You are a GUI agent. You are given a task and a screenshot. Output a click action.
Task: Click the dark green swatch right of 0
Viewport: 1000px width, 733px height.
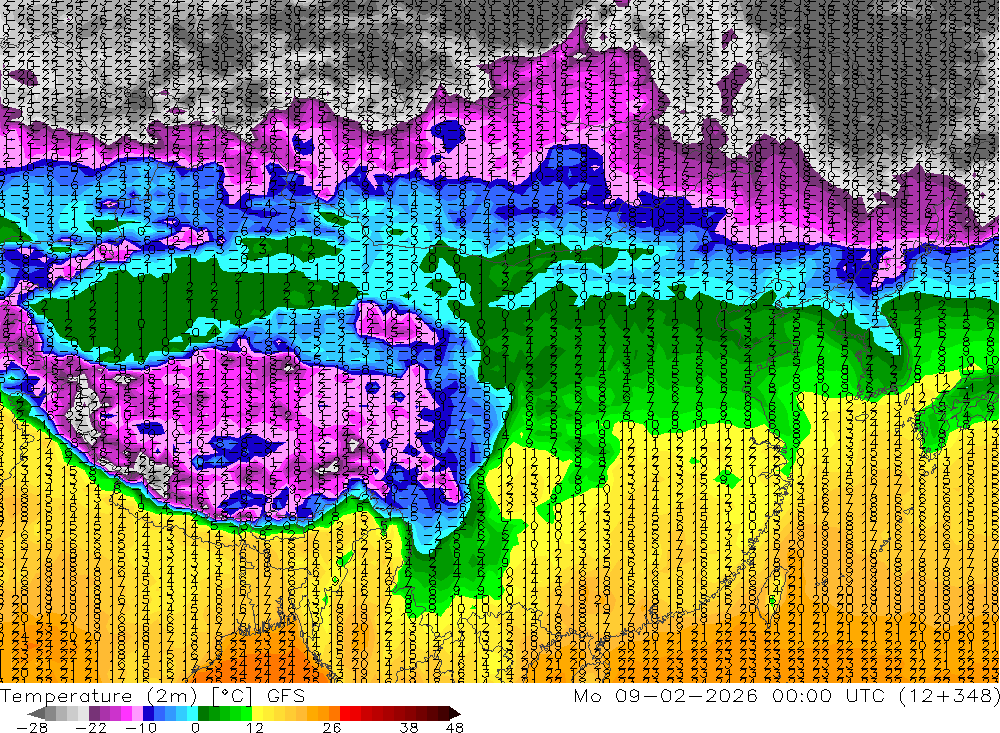(203, 713)
